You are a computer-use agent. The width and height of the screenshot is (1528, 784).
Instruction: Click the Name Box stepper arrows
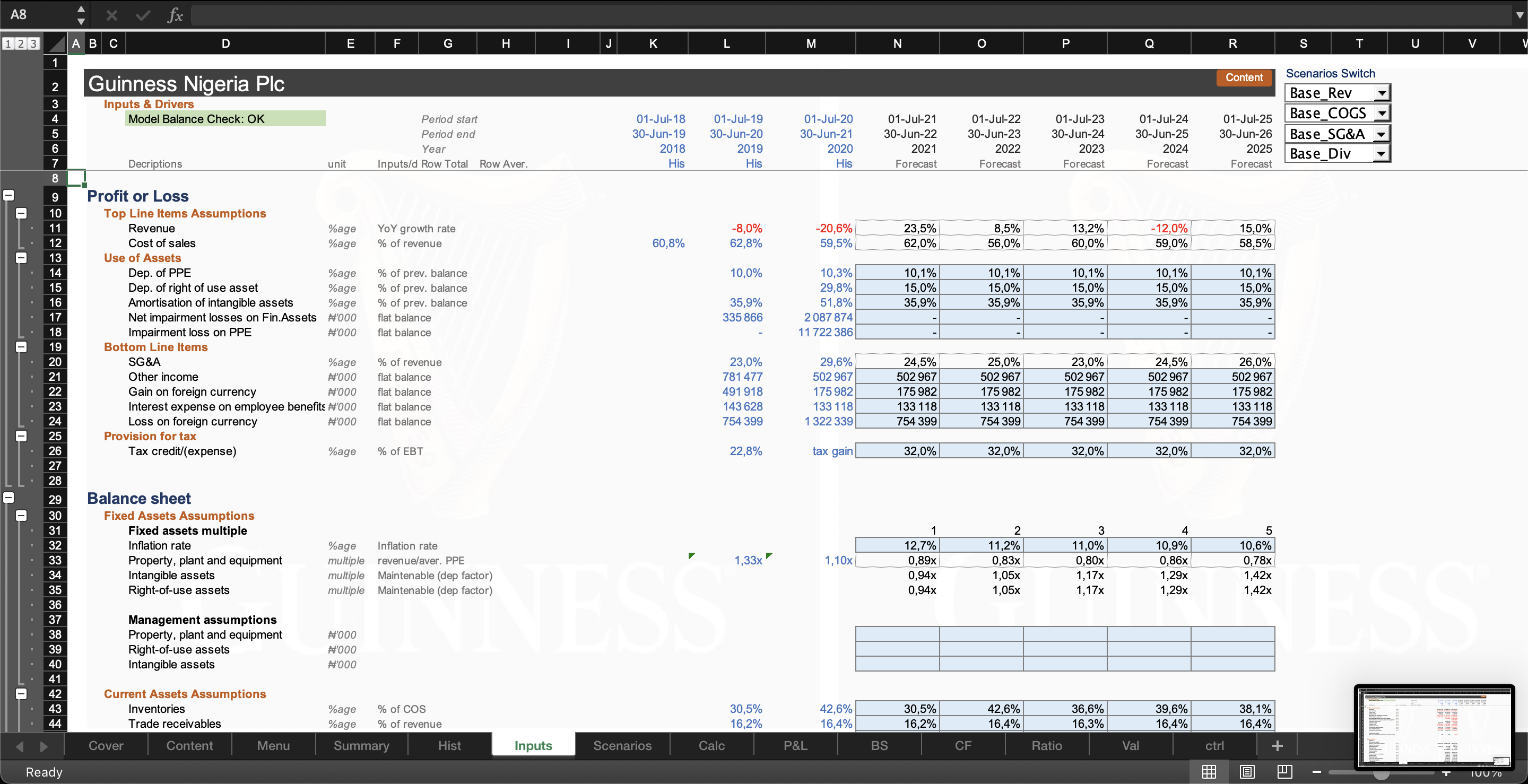pos(81,15)
